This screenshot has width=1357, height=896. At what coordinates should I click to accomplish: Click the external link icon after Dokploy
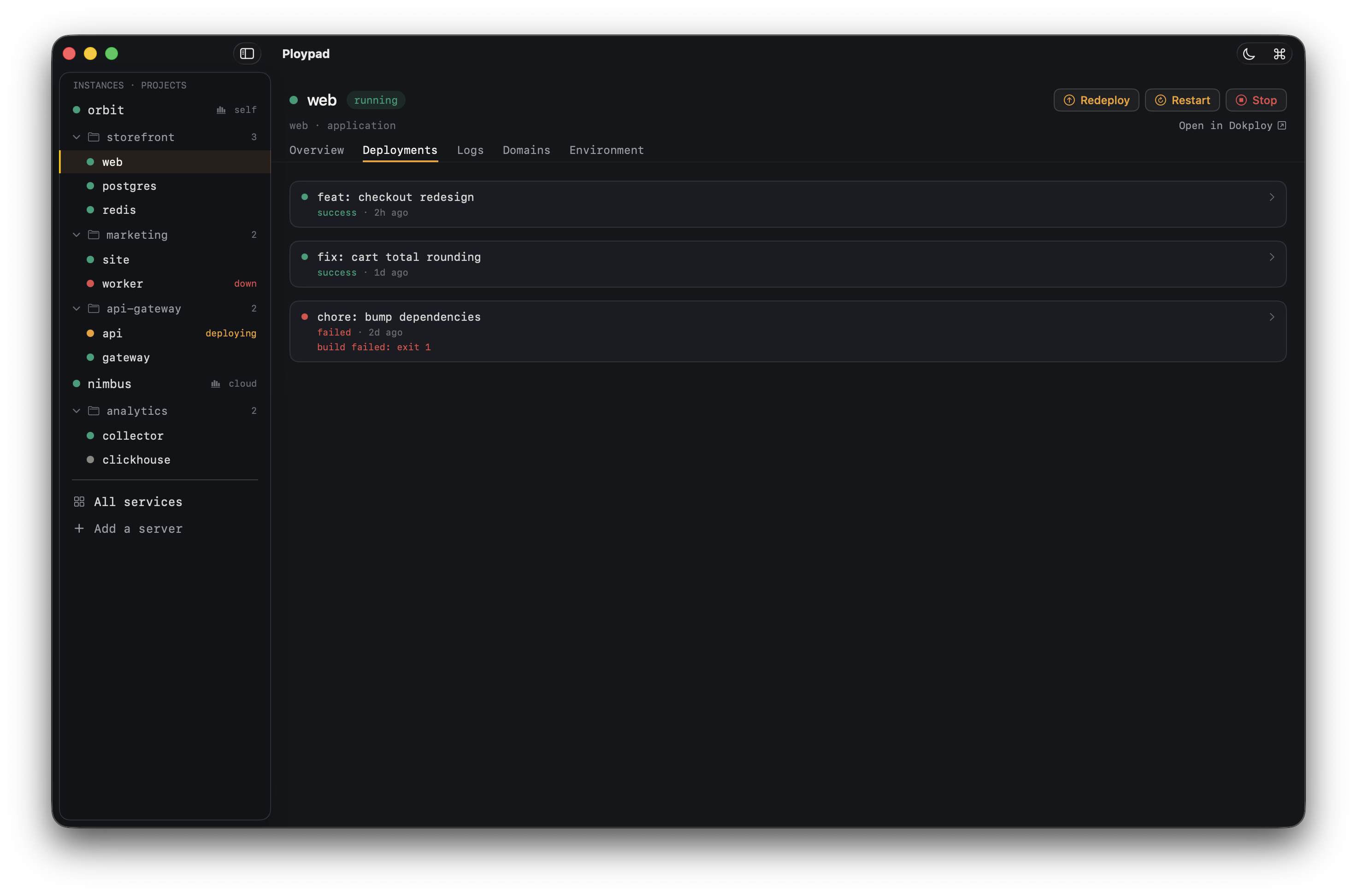1281,126
